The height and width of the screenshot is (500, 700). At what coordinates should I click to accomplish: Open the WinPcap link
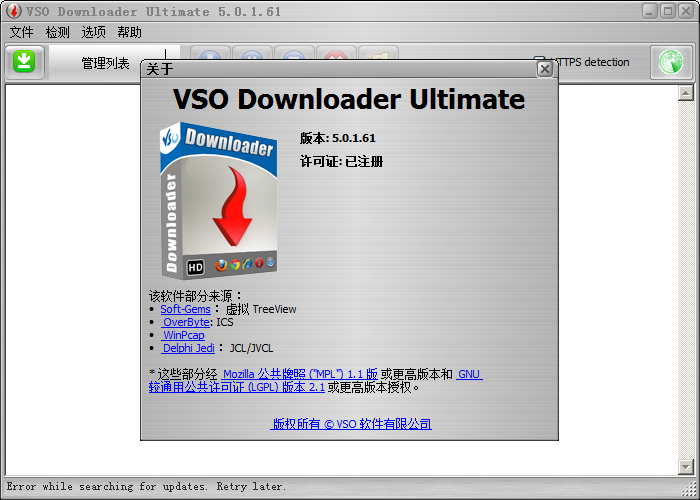[x=183, y=335]
